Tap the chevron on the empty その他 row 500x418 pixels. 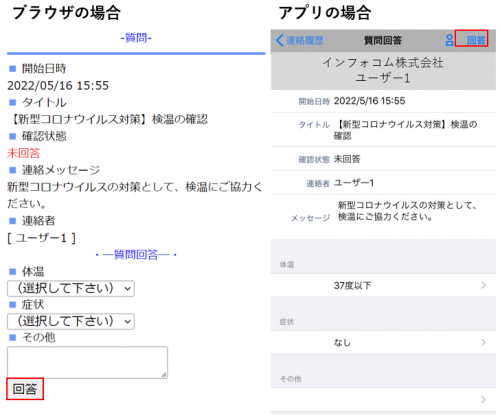pyautogui.click(x=483, y=399)
